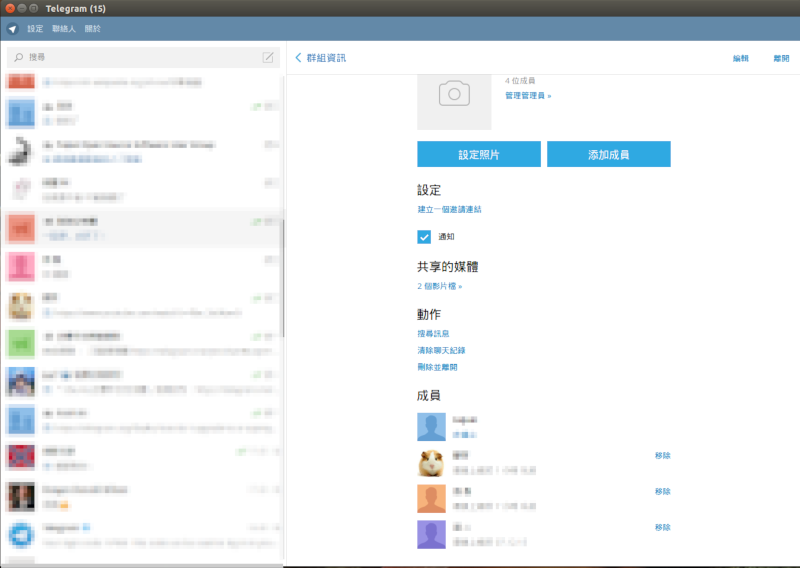Open the 聯絡人 contacts menu
Image resolution: width=800 pixels, height=568 pixels.
tap(64, 29)
